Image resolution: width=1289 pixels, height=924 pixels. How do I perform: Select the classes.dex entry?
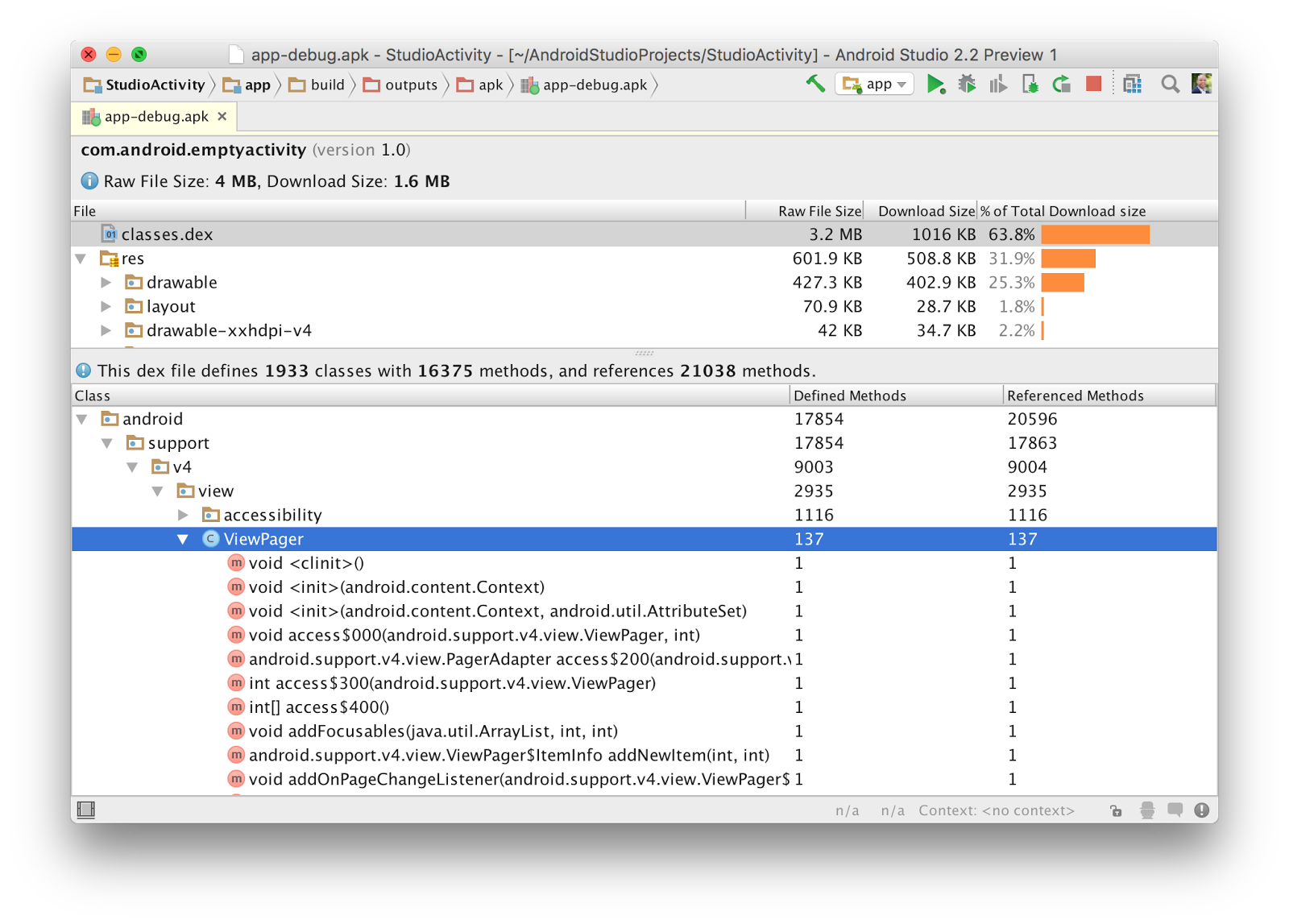(x=167, y=234)
